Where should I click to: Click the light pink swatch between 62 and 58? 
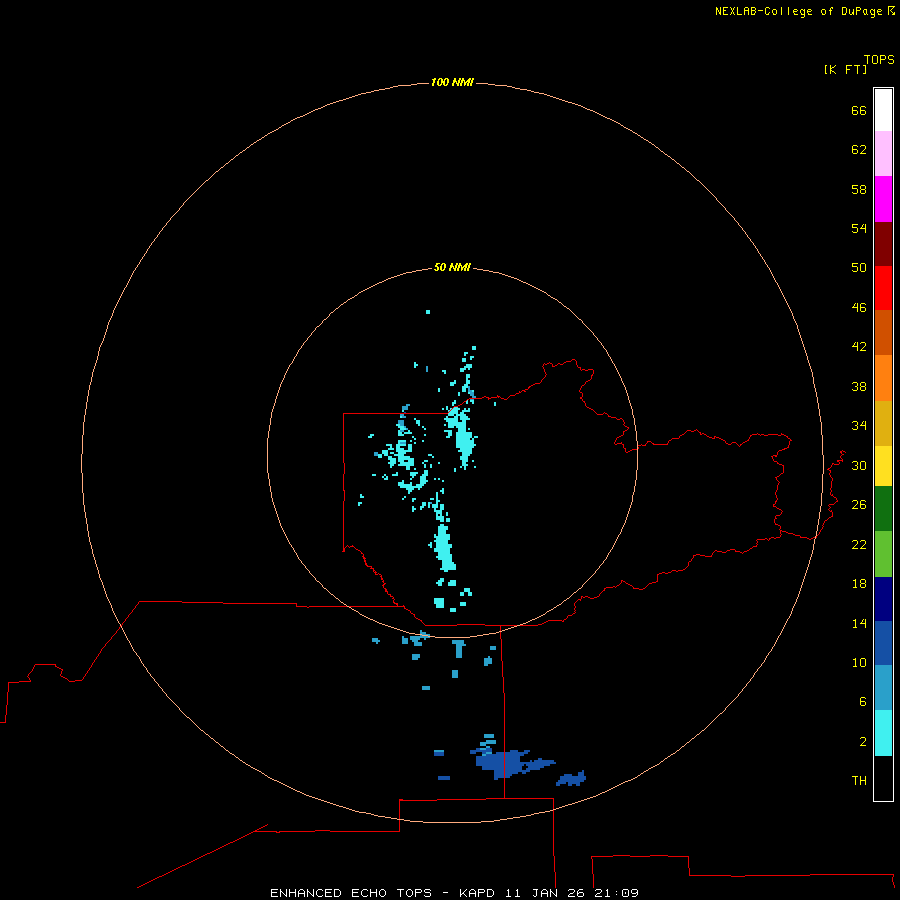coord(883,153)
